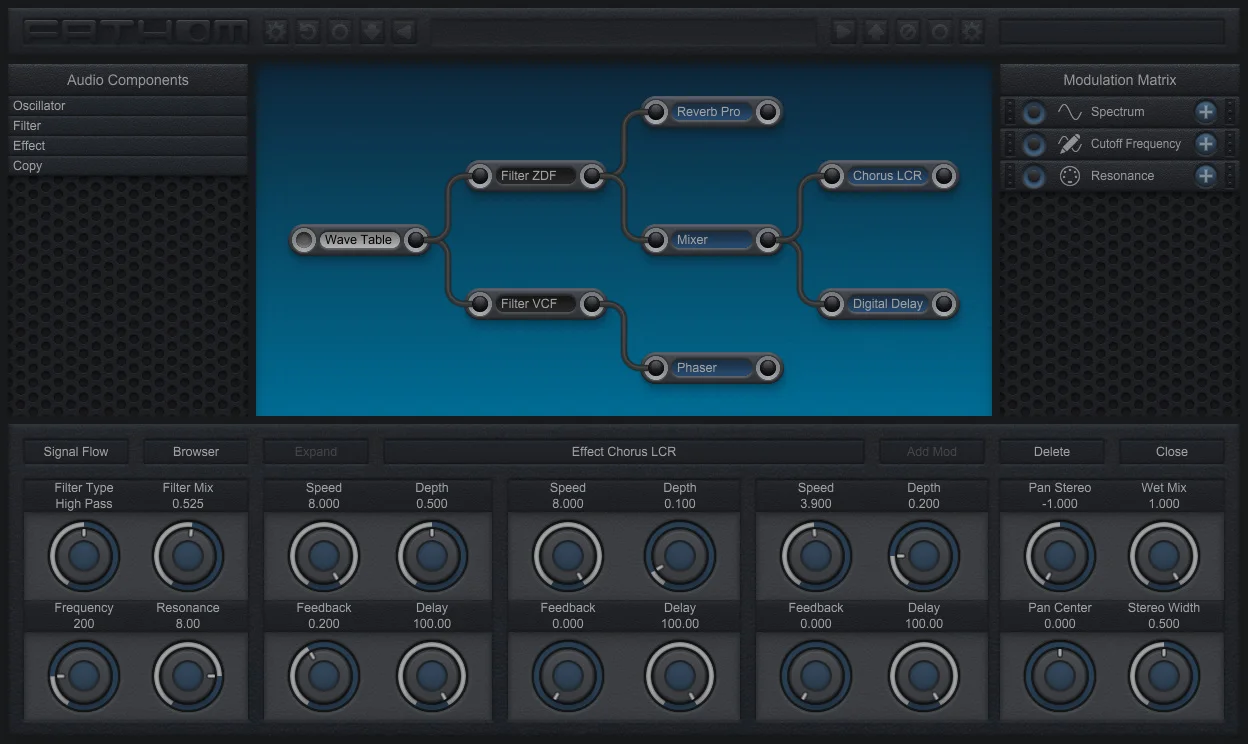Click the undo arrow icon in the top toolbar
Image resolution: width=1248 pixels, height=744 pixels.
point(307,31)
